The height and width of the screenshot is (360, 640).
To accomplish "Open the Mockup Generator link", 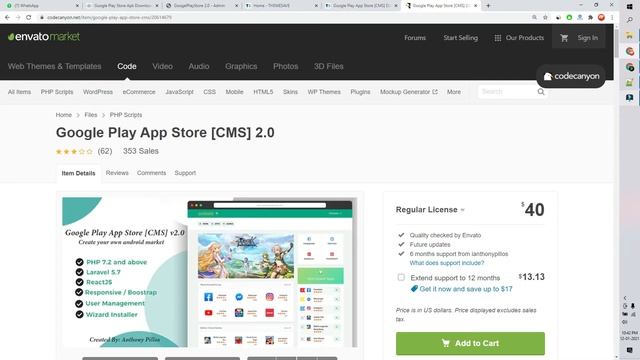I will click(409, 92).
